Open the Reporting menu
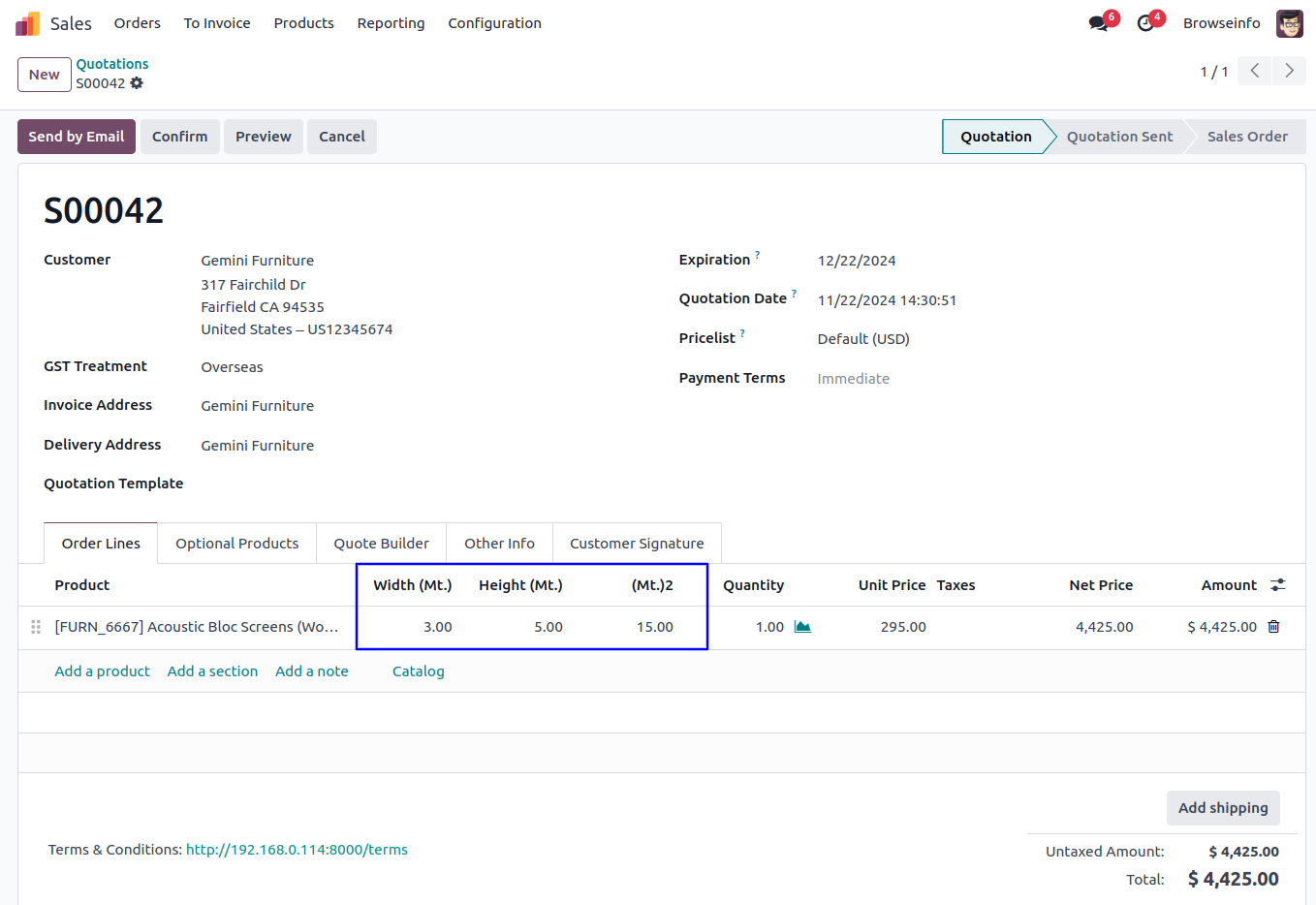Image resolution: width=1316 pixels, height=905 pixels. click(391, 23)
